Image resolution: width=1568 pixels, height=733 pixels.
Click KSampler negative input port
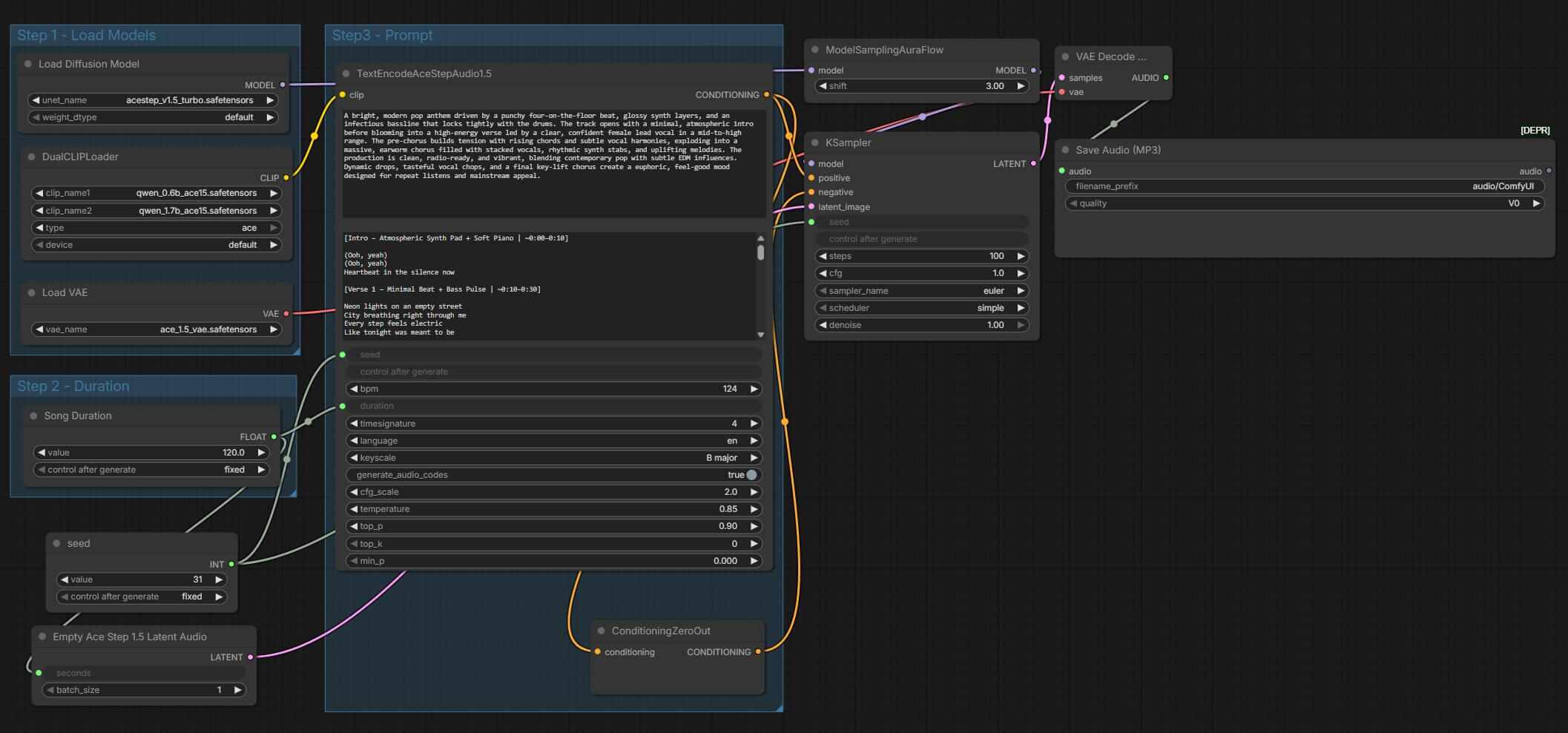(811, 192)
